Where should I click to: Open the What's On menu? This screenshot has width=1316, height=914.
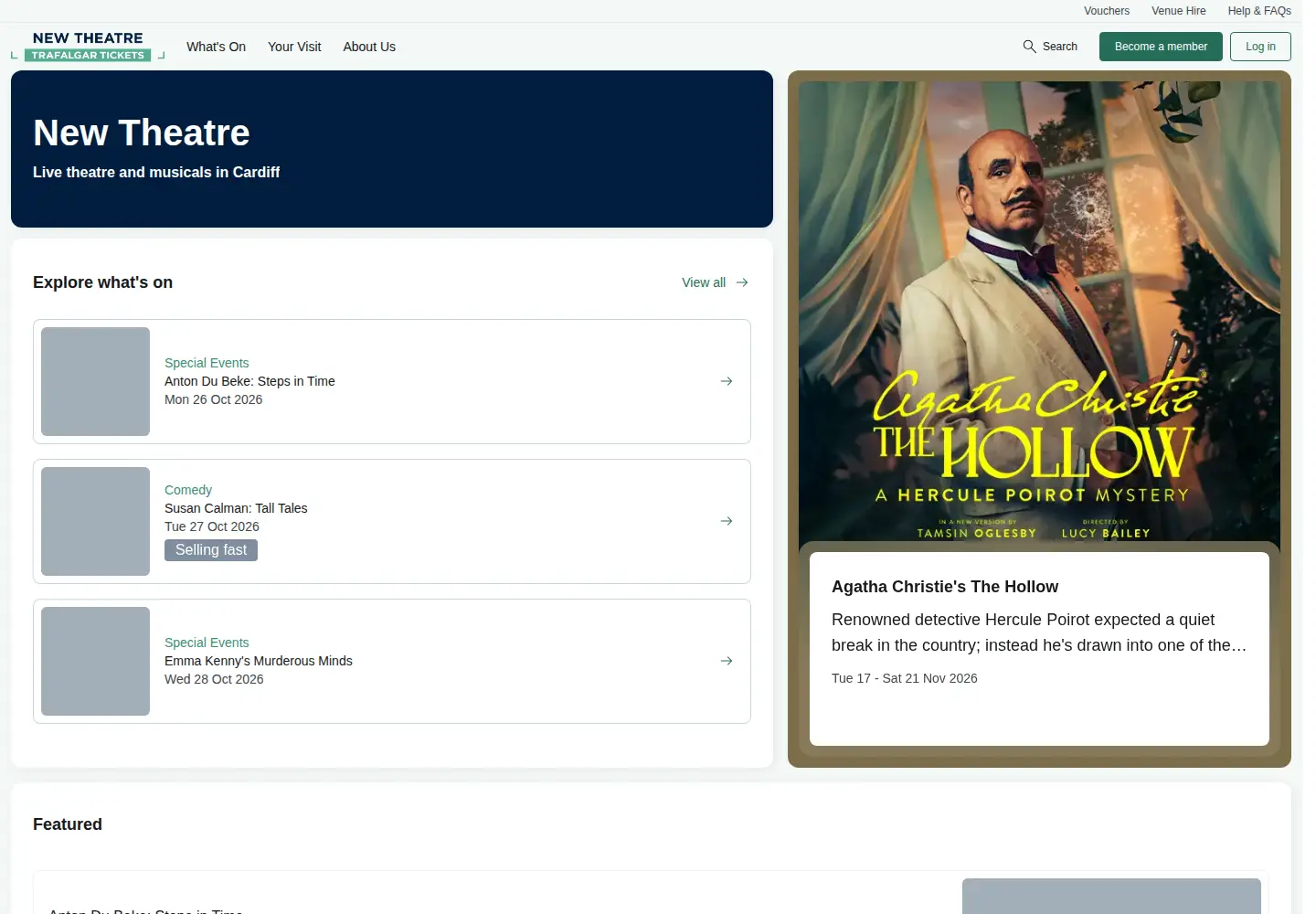216,47
